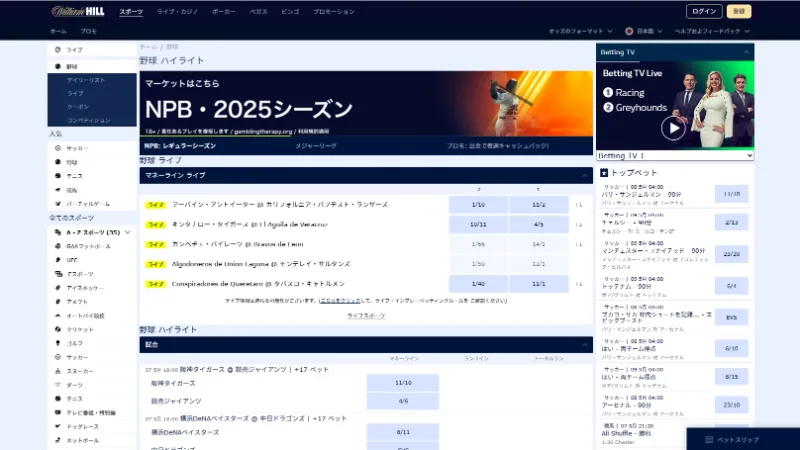Switch to the プロモーション tab
The image size is (800, 450).
334,12
